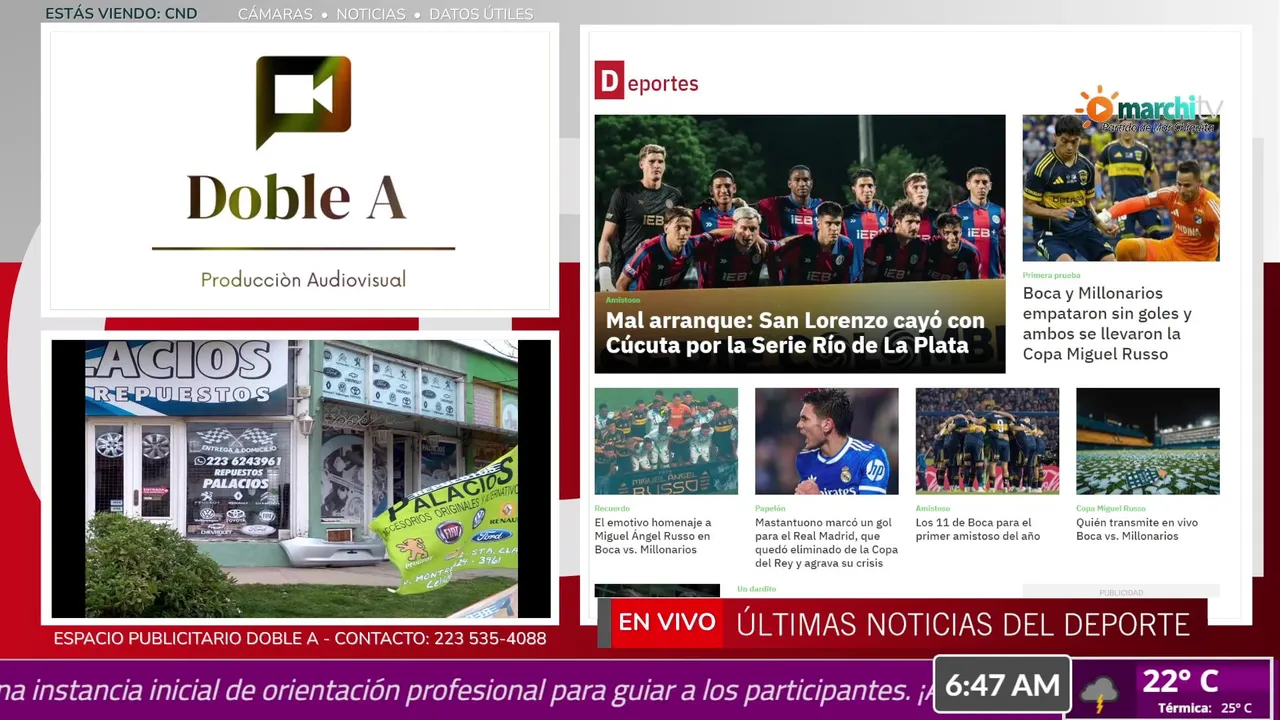Click the Un dardito category tag
Image resolution: width=1280 pixels, height=720 pixels.
[756, 589]
